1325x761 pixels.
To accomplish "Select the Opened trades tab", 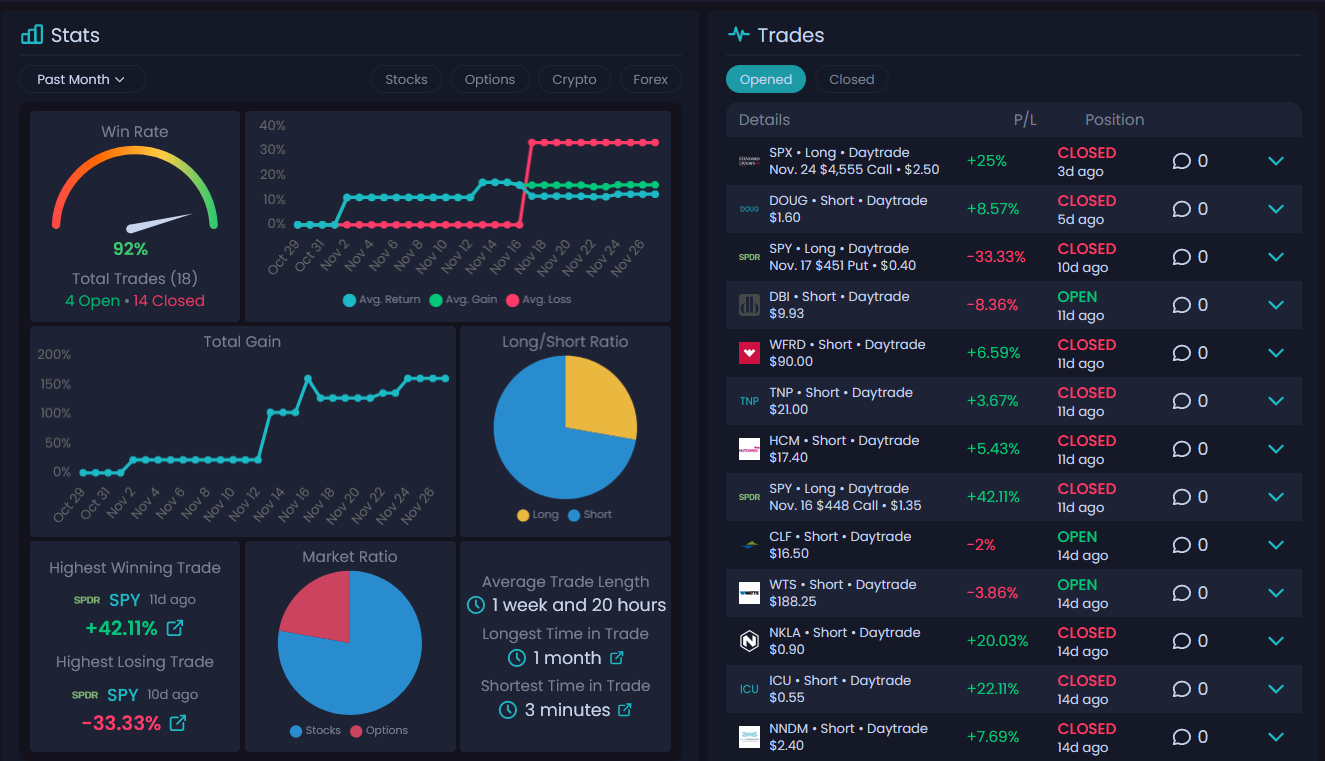I will pos(765,79).
